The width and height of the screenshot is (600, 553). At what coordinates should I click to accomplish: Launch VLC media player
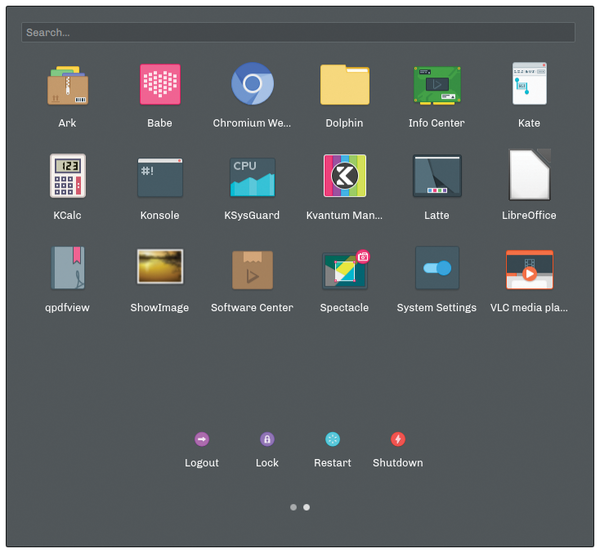point(530,269)
